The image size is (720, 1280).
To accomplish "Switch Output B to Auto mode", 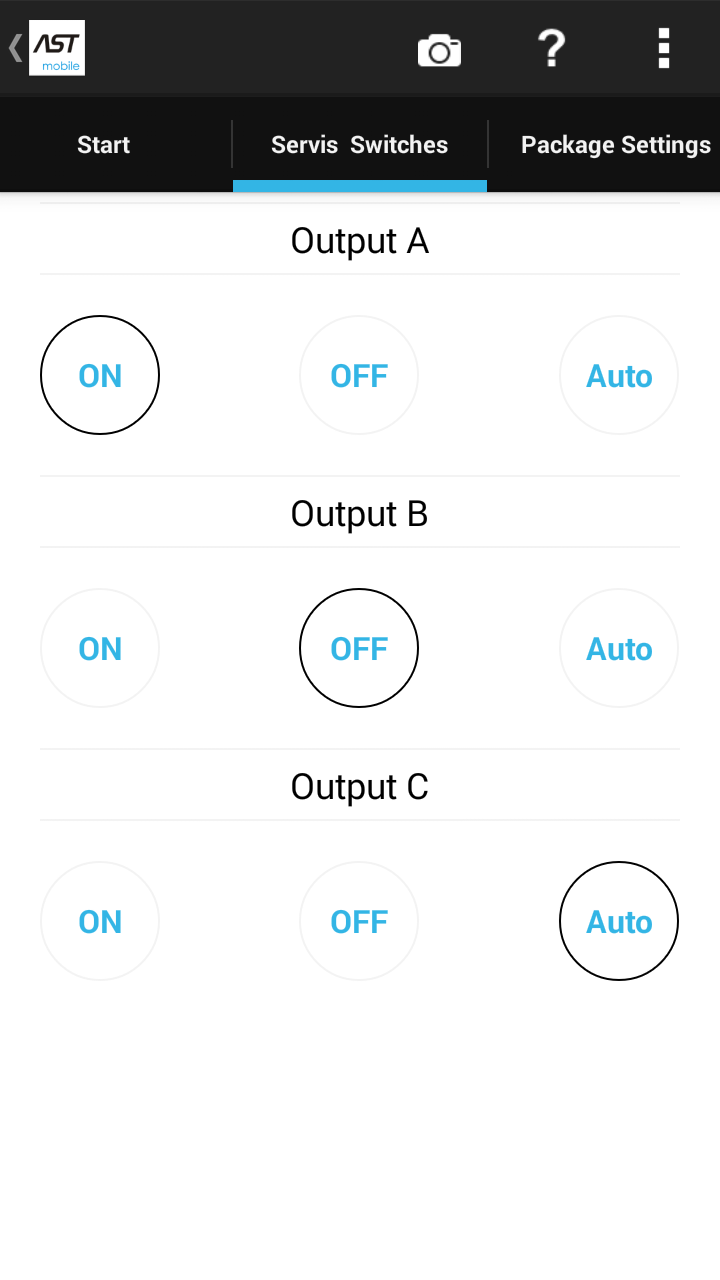I will (x=619, y=648).
